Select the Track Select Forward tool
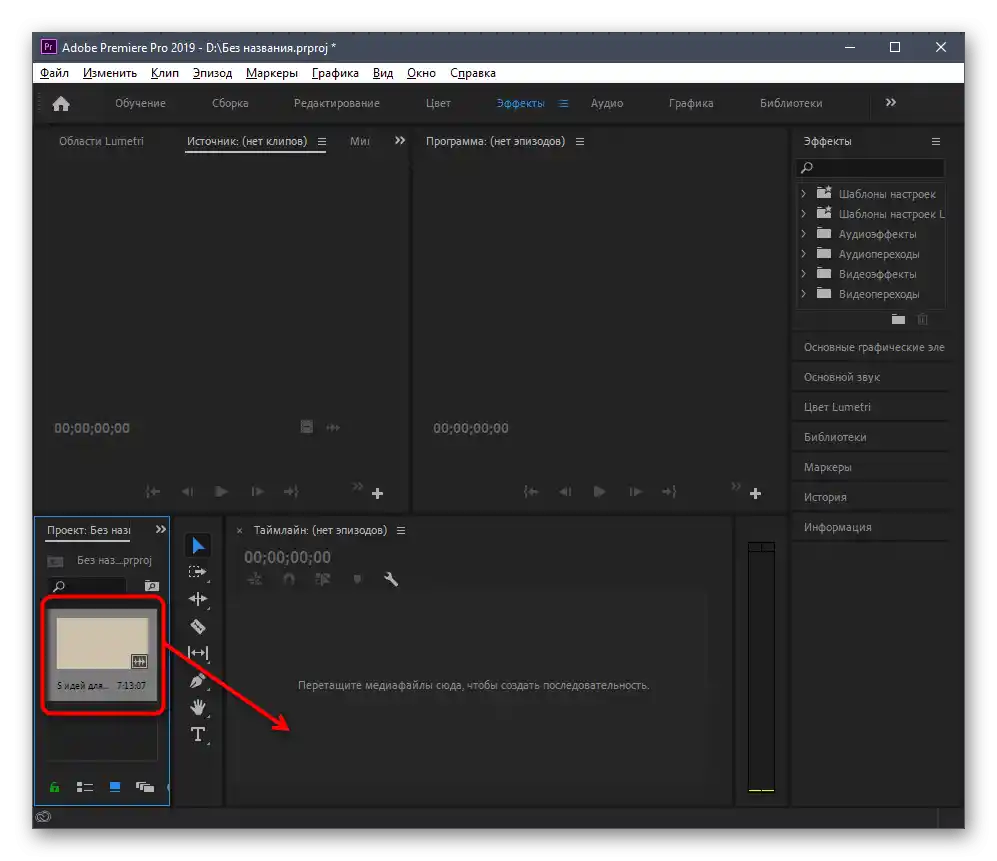 click(198, 572)
